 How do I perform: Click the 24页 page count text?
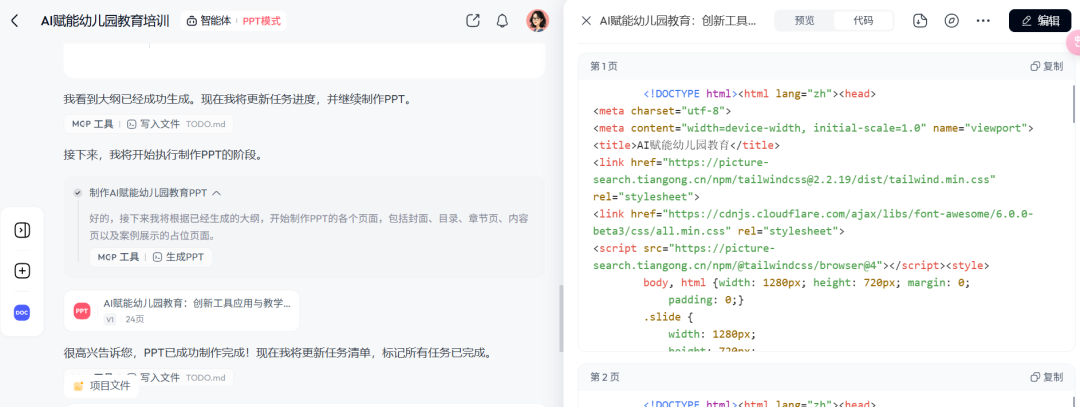click(134, 320)
